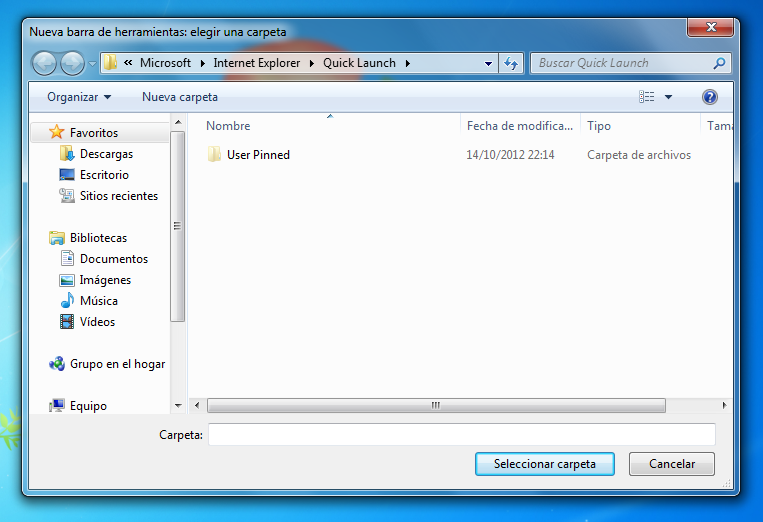The width and height of the screenshot is (763, 522).
Task: Open the address bar history dropdown
Action: 488,63
